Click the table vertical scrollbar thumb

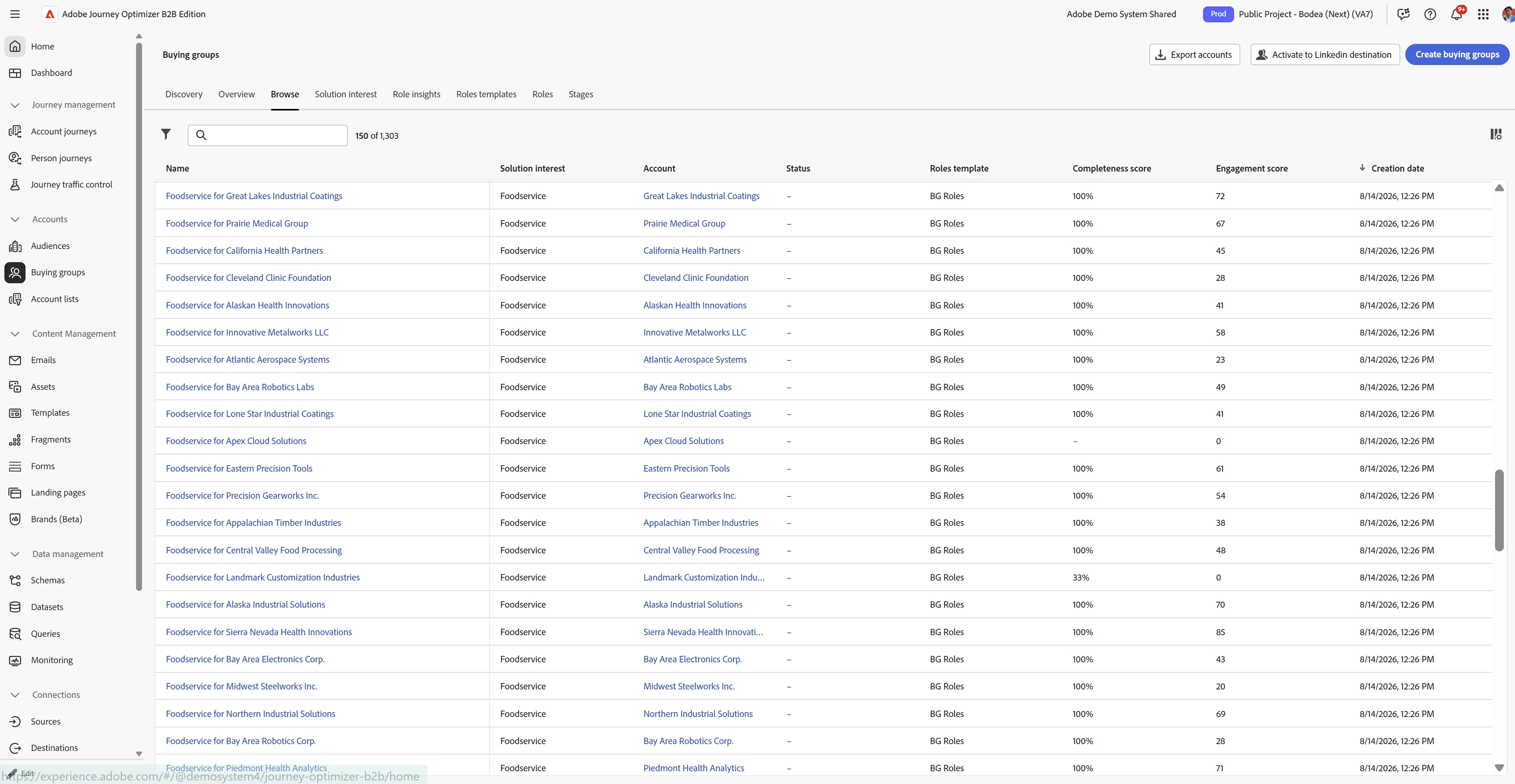pyautogui.click(x=1499, y=510)
